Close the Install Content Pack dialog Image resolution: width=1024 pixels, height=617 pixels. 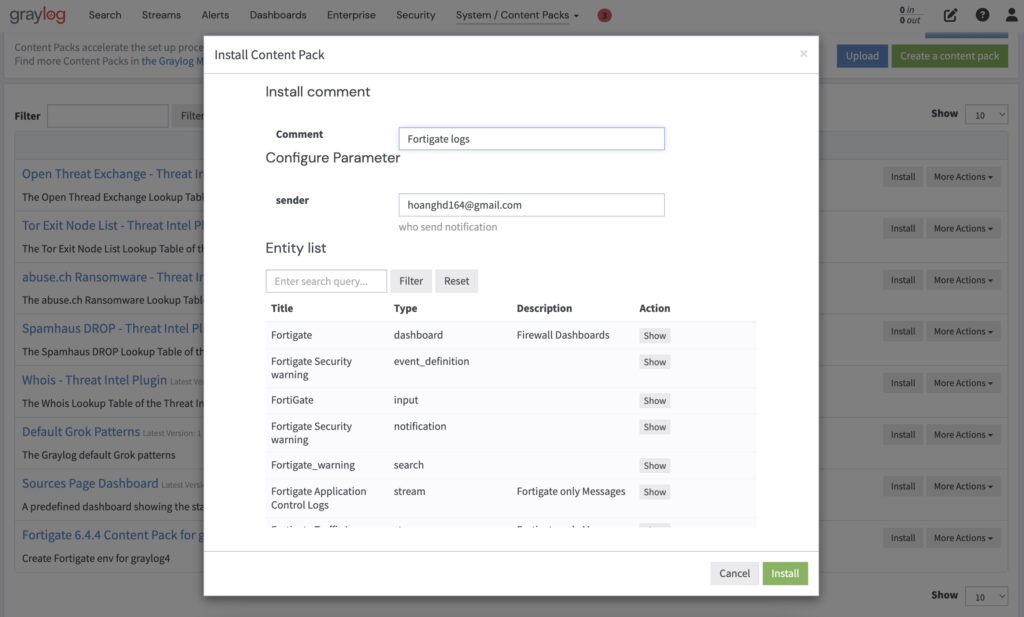click(803, 54)
